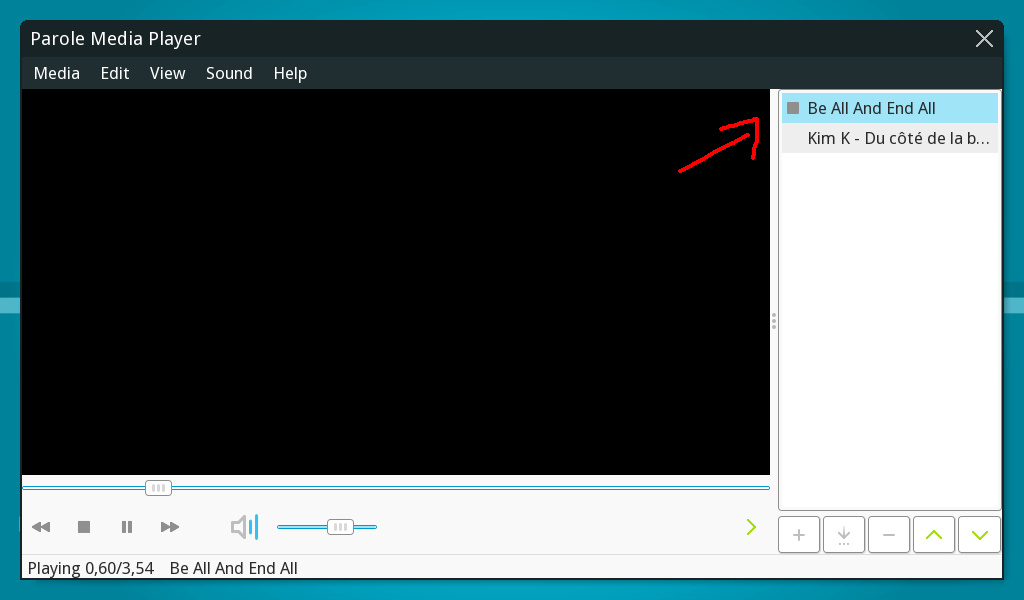Select the Kim K - Du côté track
Screen dimensions: 1024x600
(897, 138)
